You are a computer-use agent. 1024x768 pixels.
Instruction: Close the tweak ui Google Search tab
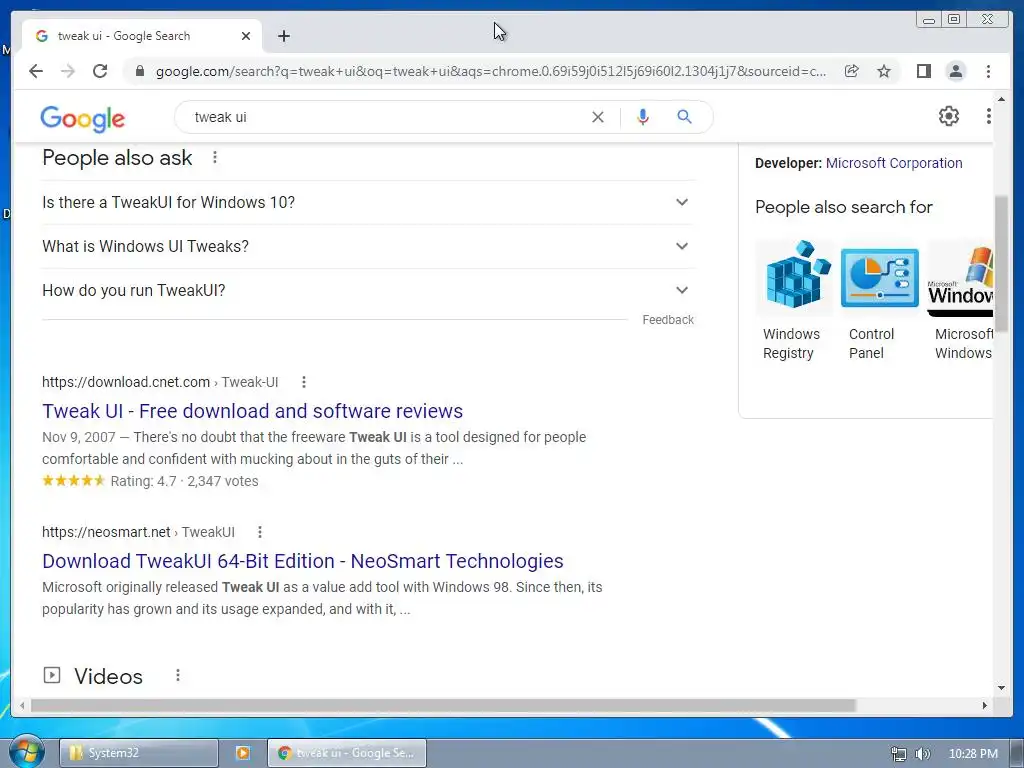point(246,36)
